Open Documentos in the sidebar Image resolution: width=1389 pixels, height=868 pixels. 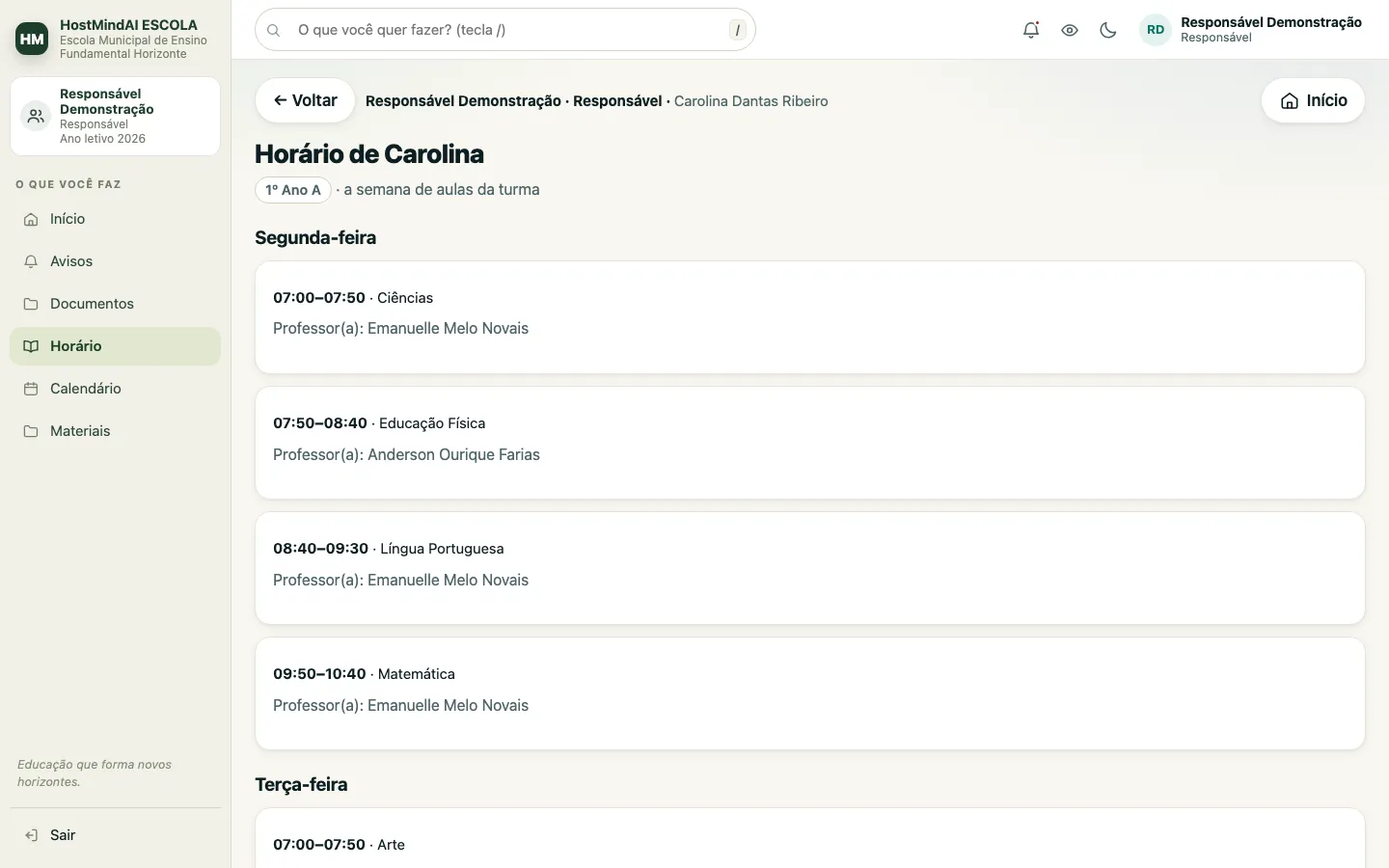coord(115,304)
